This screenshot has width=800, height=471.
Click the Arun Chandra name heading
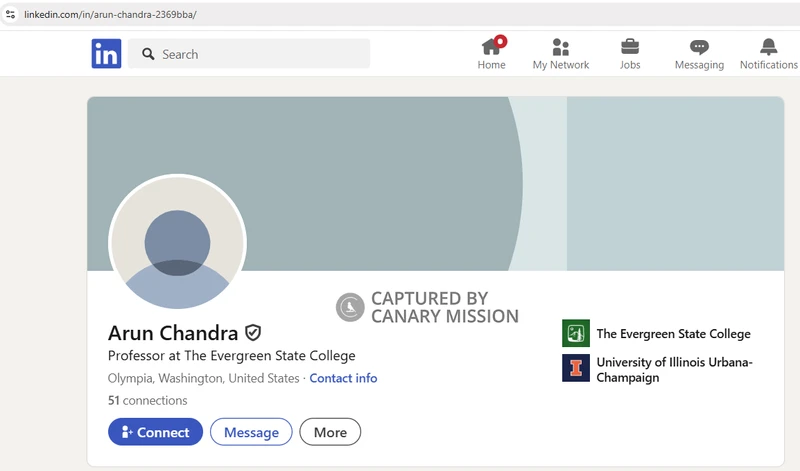[173, 333]
